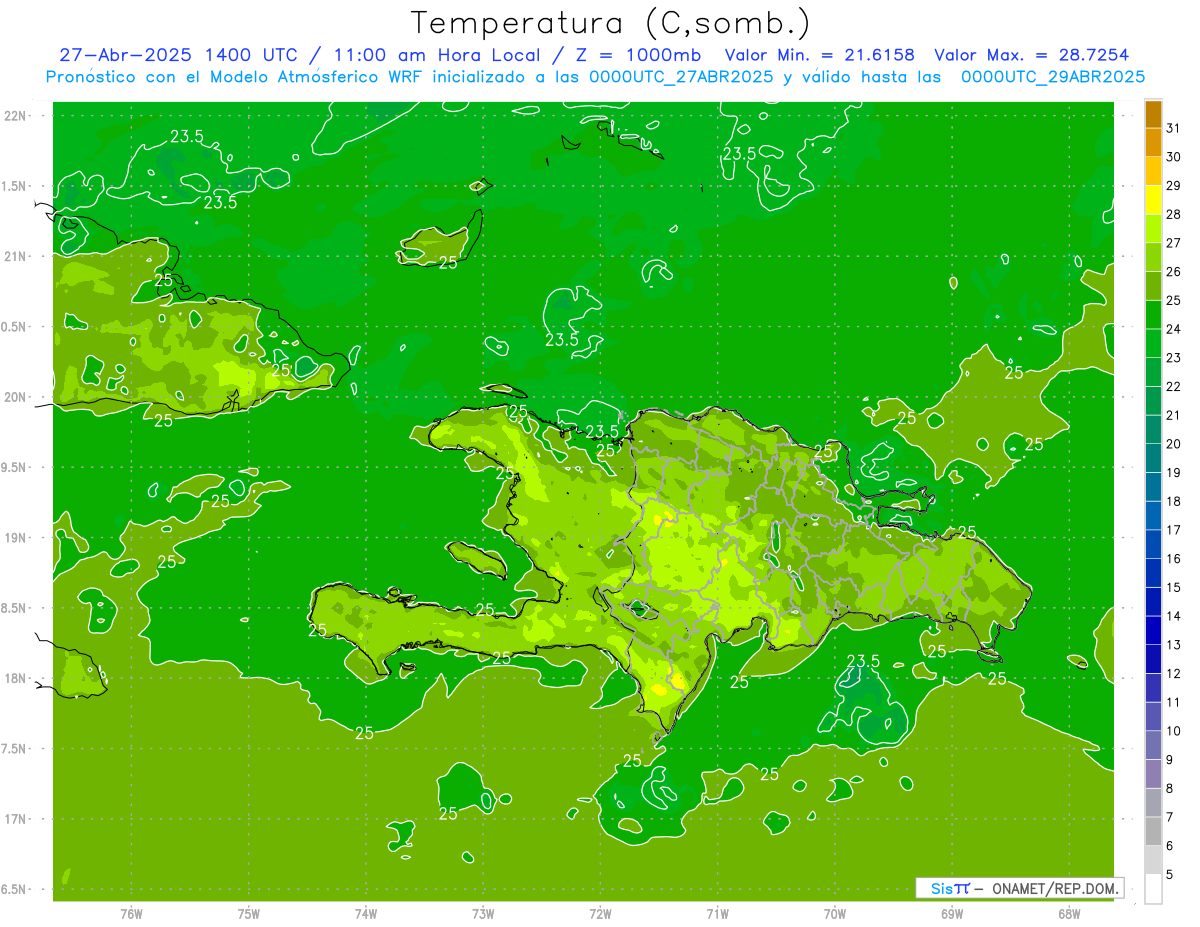Click the gray swatch between 6 and 7

[1153, 831]
